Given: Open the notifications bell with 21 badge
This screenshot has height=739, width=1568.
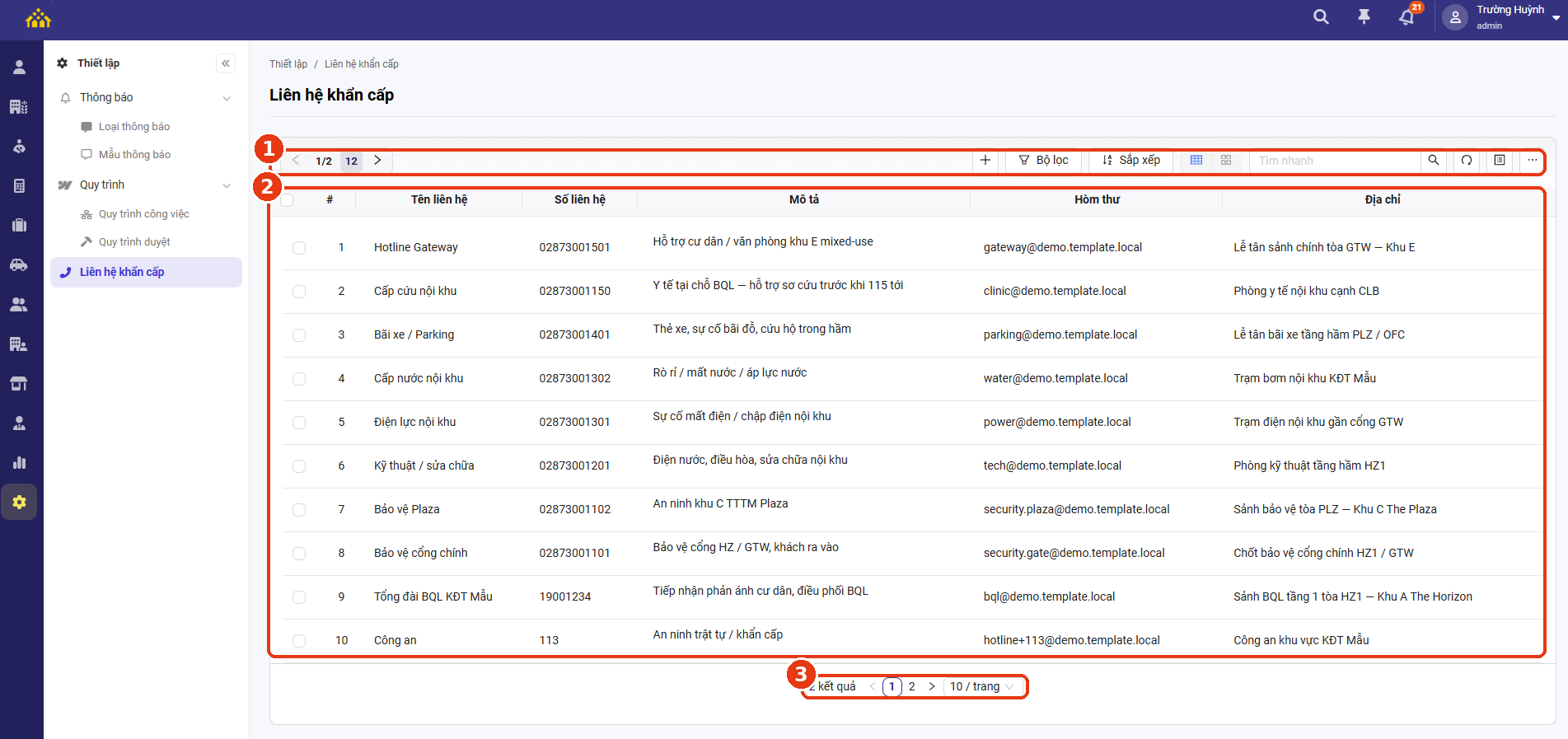Looking at the screenshot, I should coord(1407,16).
